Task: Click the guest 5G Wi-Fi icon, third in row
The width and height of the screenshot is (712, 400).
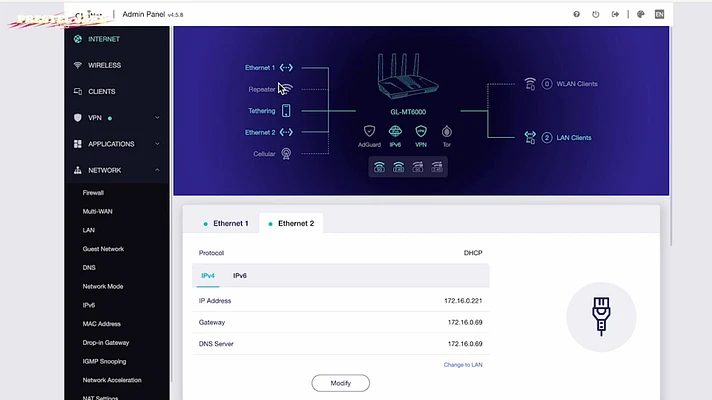Action: point(418,167)
